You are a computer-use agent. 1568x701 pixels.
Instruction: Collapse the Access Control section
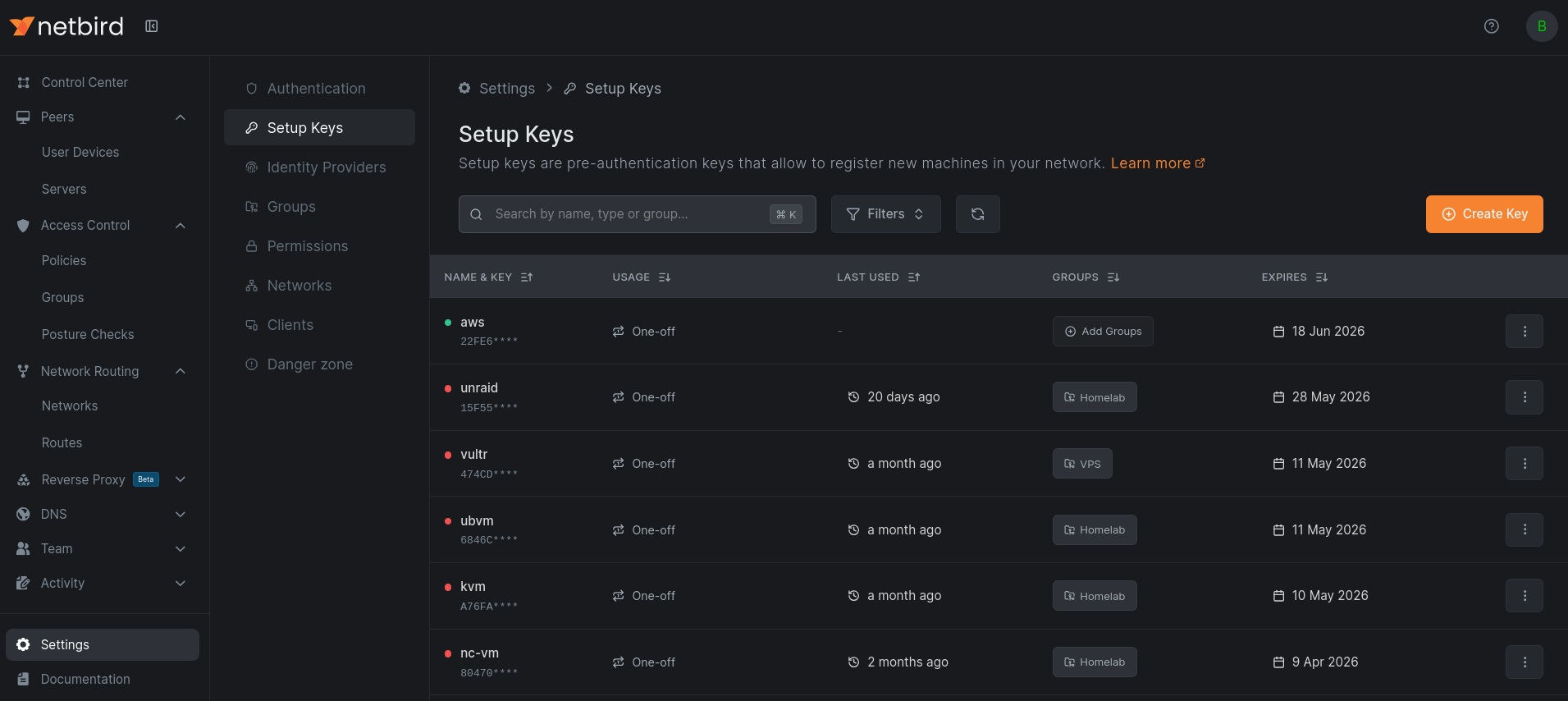[181, 226]
